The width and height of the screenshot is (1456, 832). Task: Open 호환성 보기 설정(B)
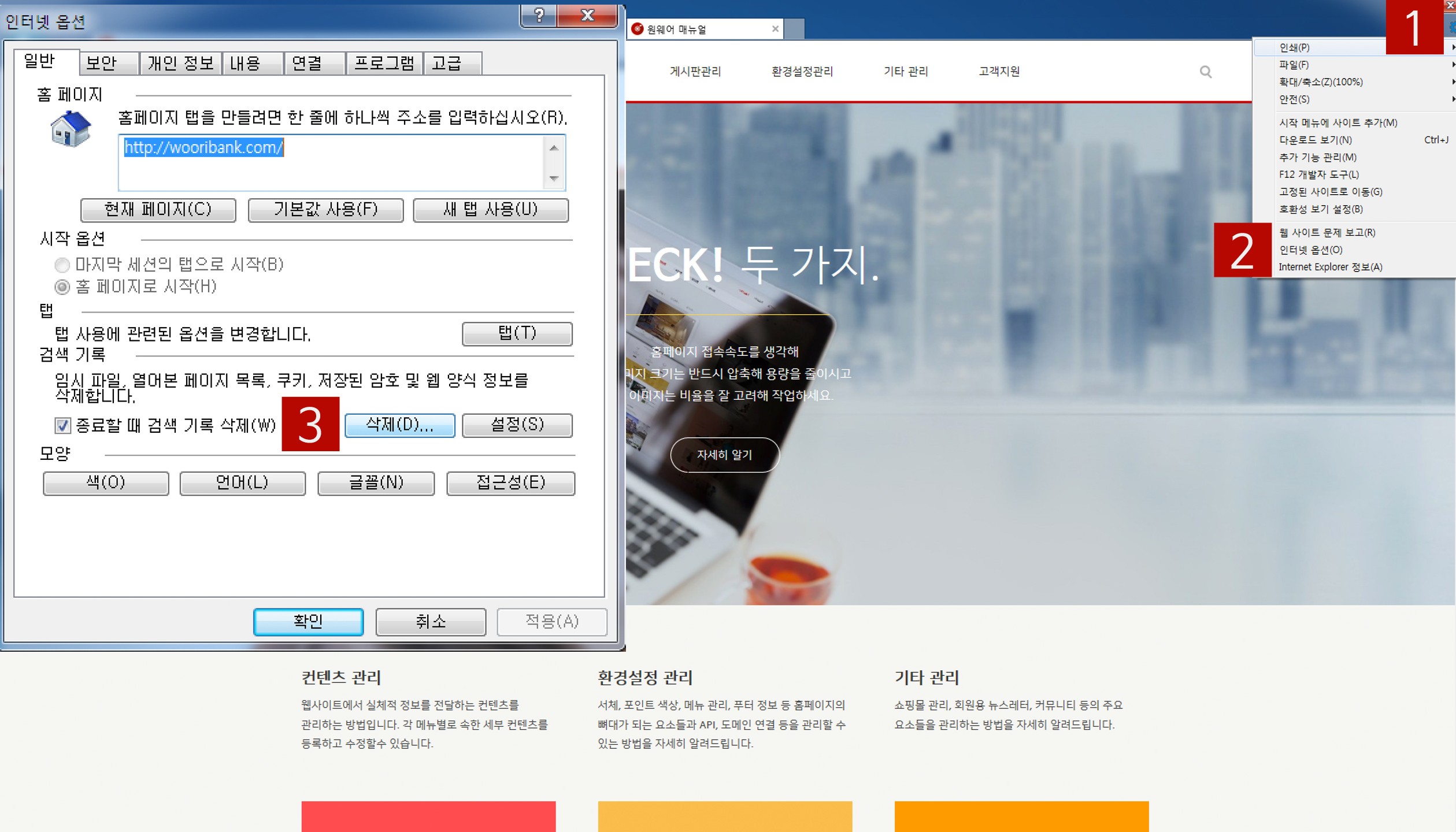(1354, 209)
